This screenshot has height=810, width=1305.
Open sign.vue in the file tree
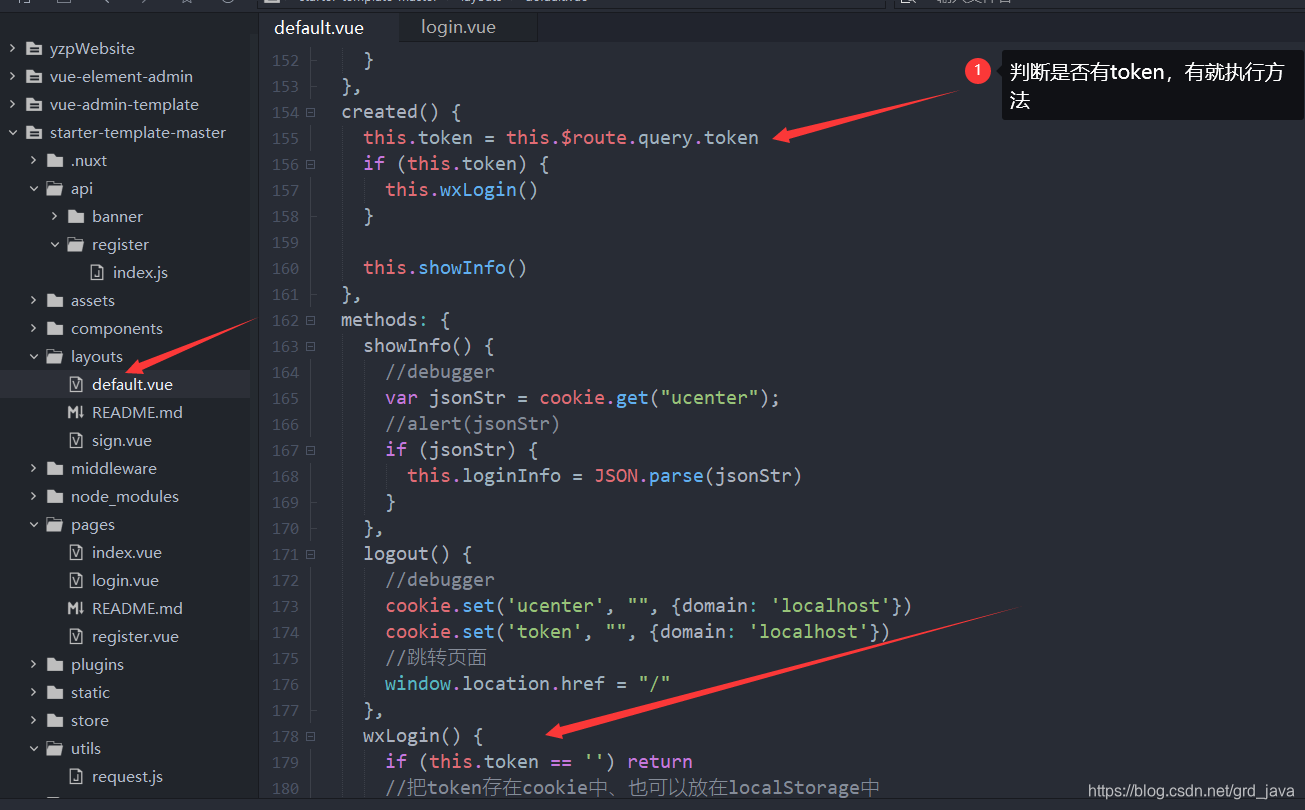coord(122,440)
